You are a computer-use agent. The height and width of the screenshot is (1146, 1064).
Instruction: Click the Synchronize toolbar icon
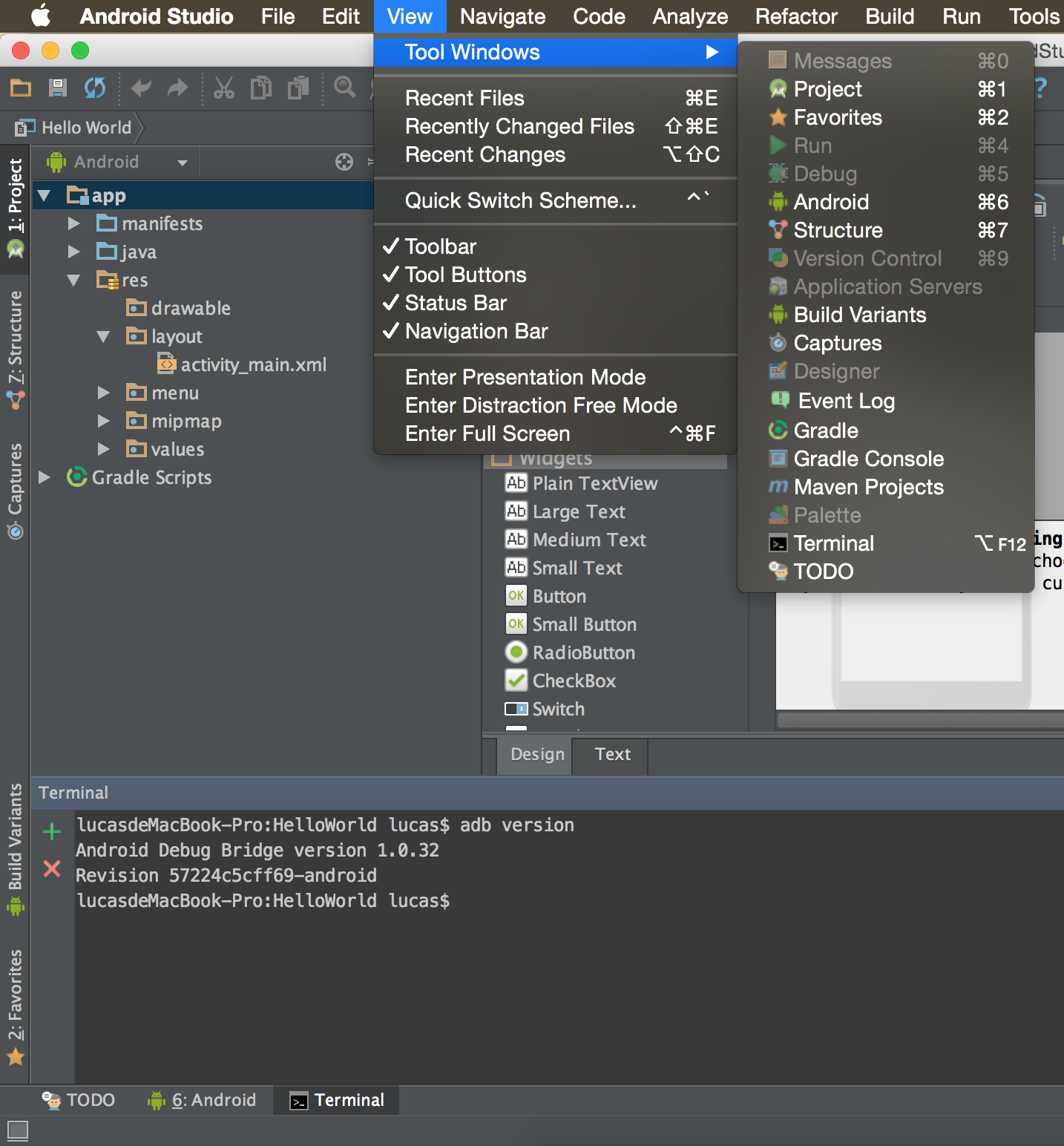[95, 88]
